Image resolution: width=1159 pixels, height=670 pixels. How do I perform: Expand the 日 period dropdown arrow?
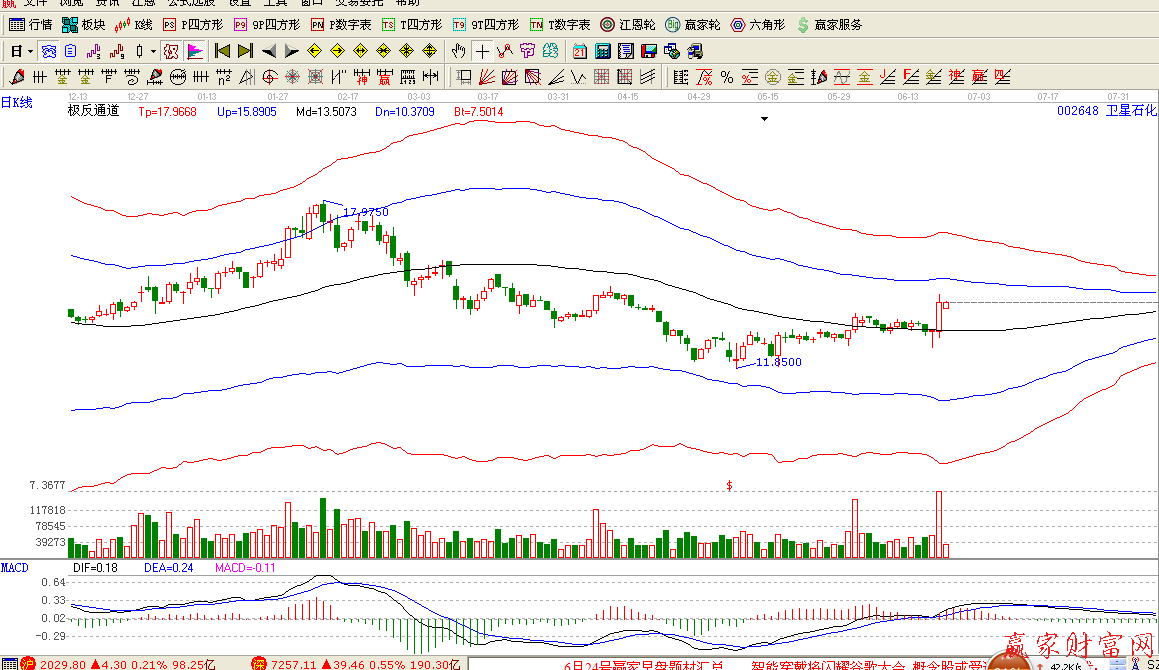pyautogui.click(x=30, y=51)
